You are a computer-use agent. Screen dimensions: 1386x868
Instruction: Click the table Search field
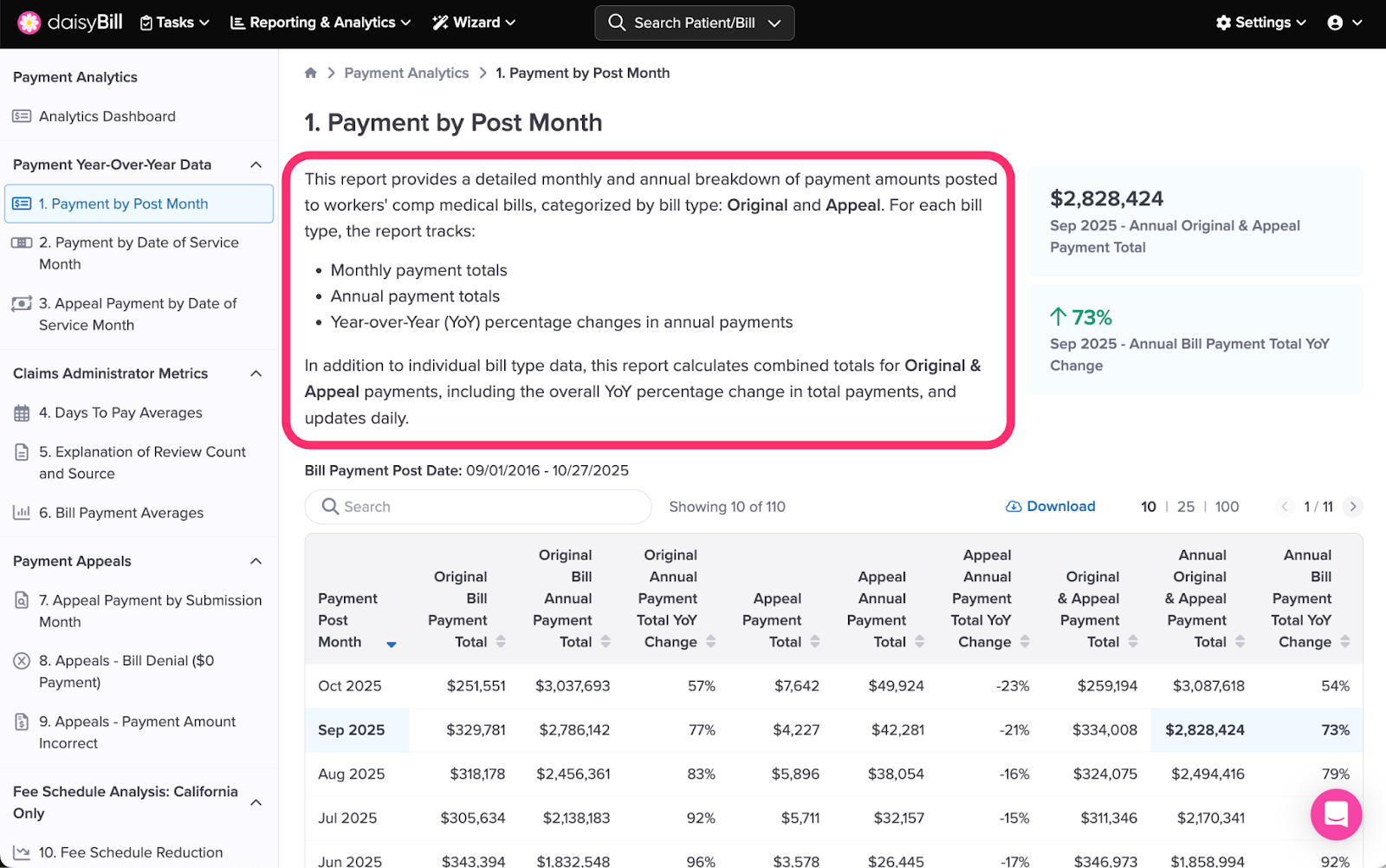[478, 507]
